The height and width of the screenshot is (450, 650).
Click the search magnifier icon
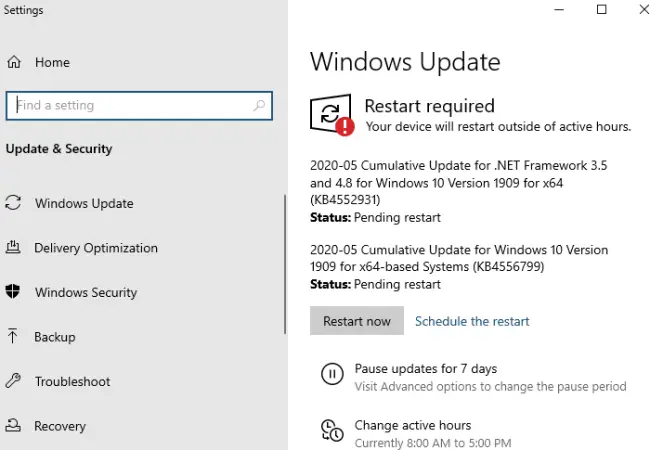click(259, 105)
